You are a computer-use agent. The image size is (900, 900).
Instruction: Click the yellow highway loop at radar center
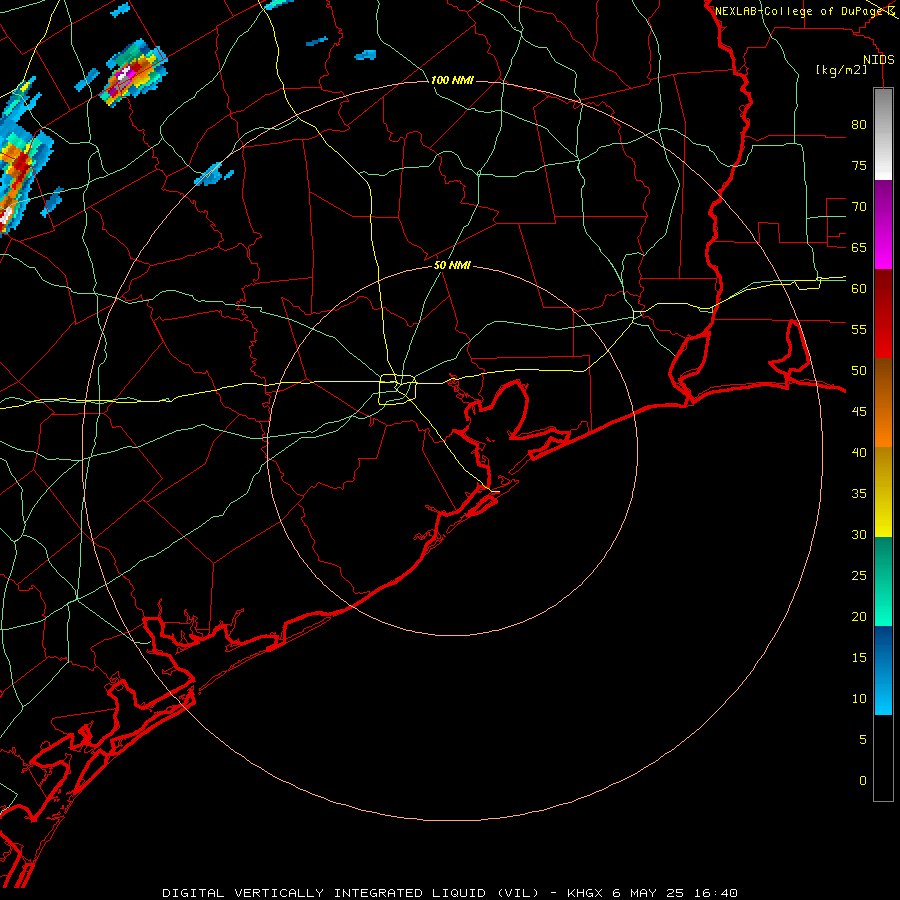397,390
